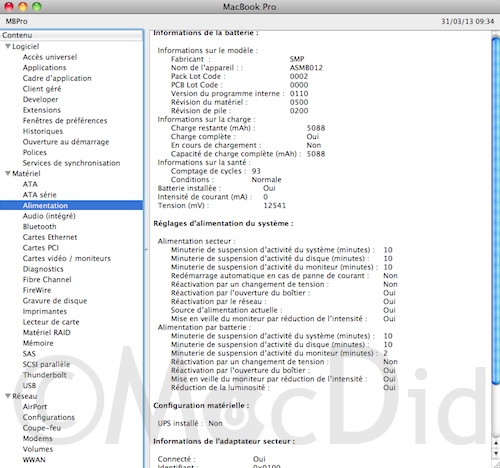
Task: Click the yellow minimize window button
Action: point(23,6)
